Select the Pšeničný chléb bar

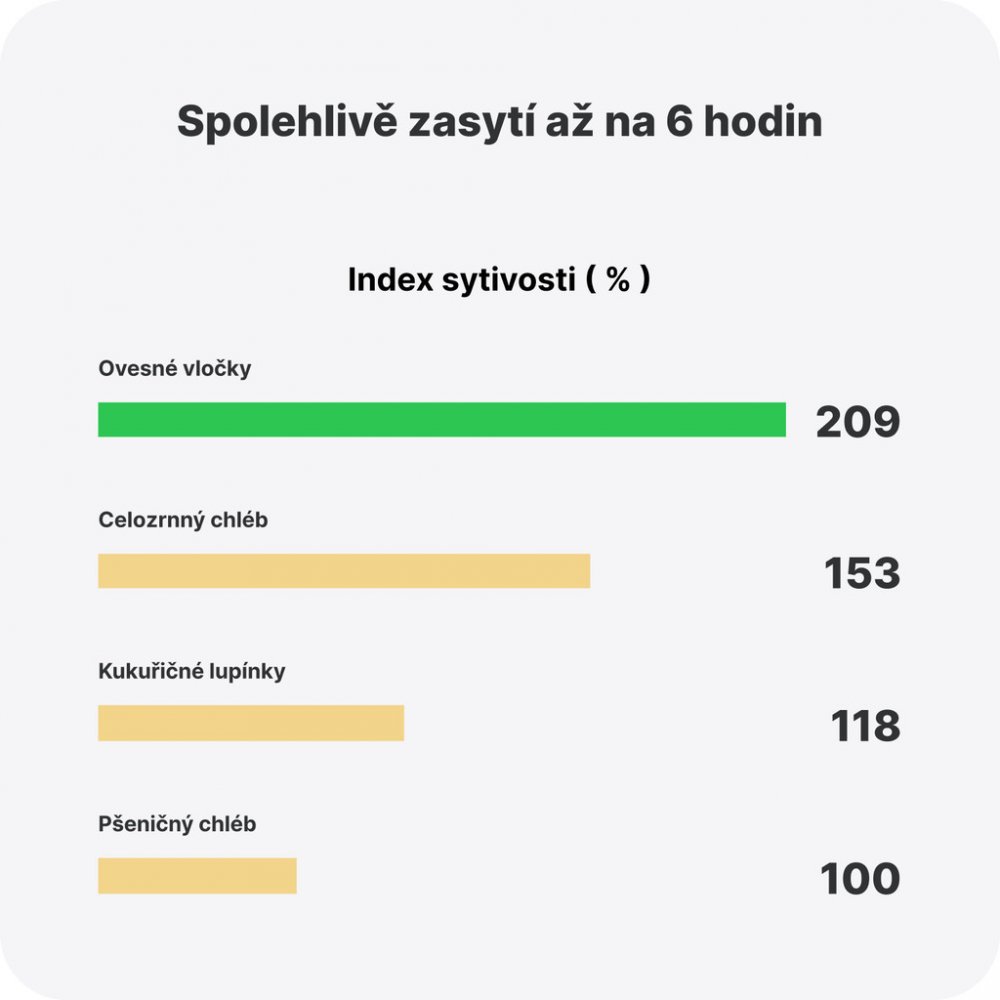pyautogui.click(x=197, y=875)
